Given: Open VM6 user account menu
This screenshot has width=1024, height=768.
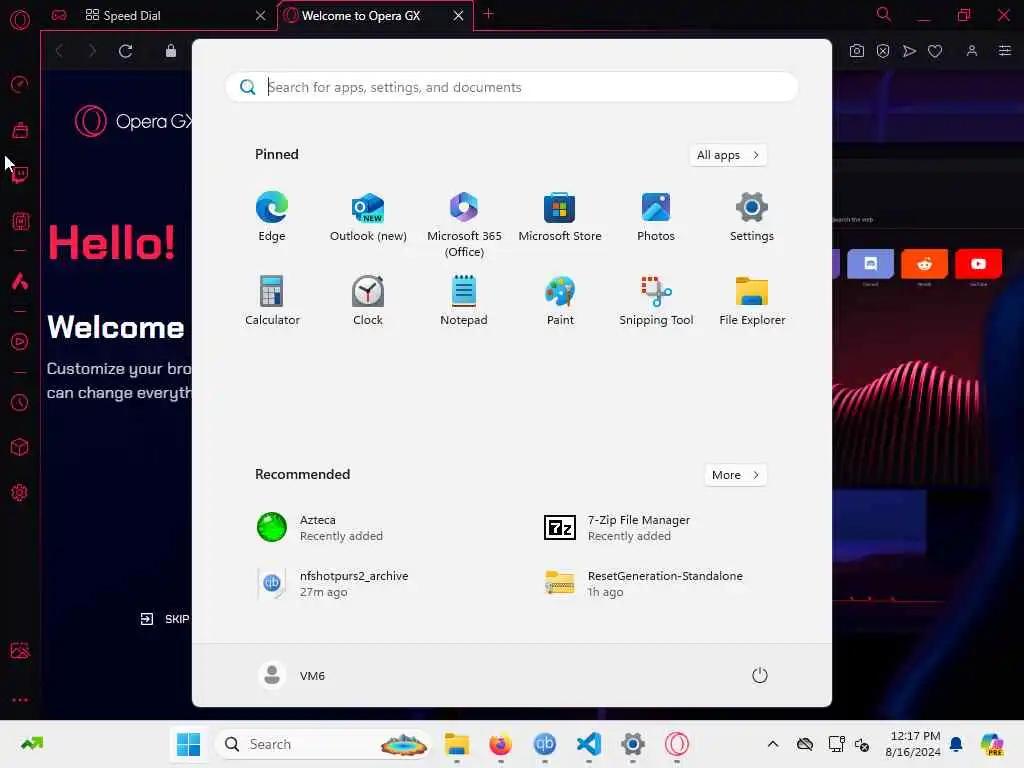Looking at the screenshot, I should pyautogui.click(x=291, y=675).
